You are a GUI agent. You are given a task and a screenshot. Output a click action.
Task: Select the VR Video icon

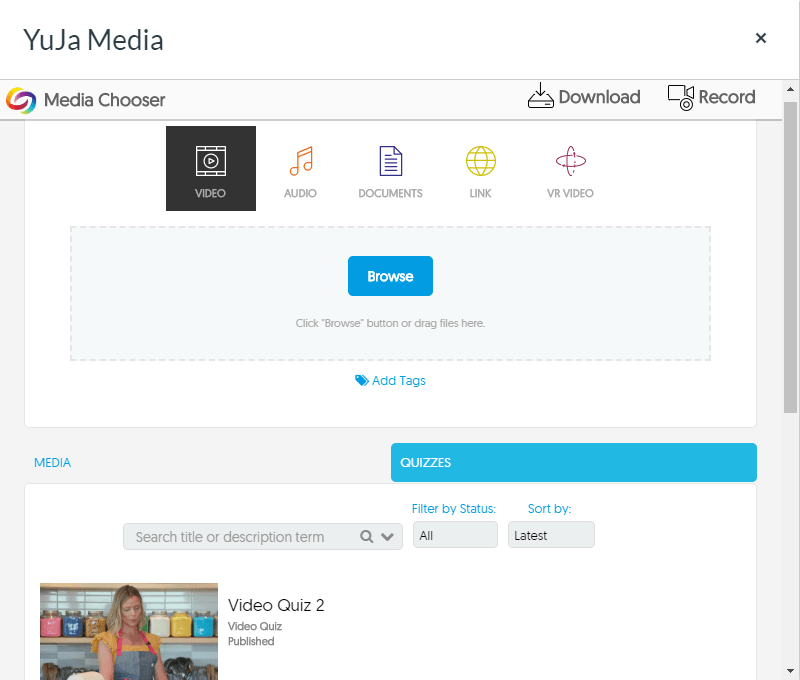570,161
